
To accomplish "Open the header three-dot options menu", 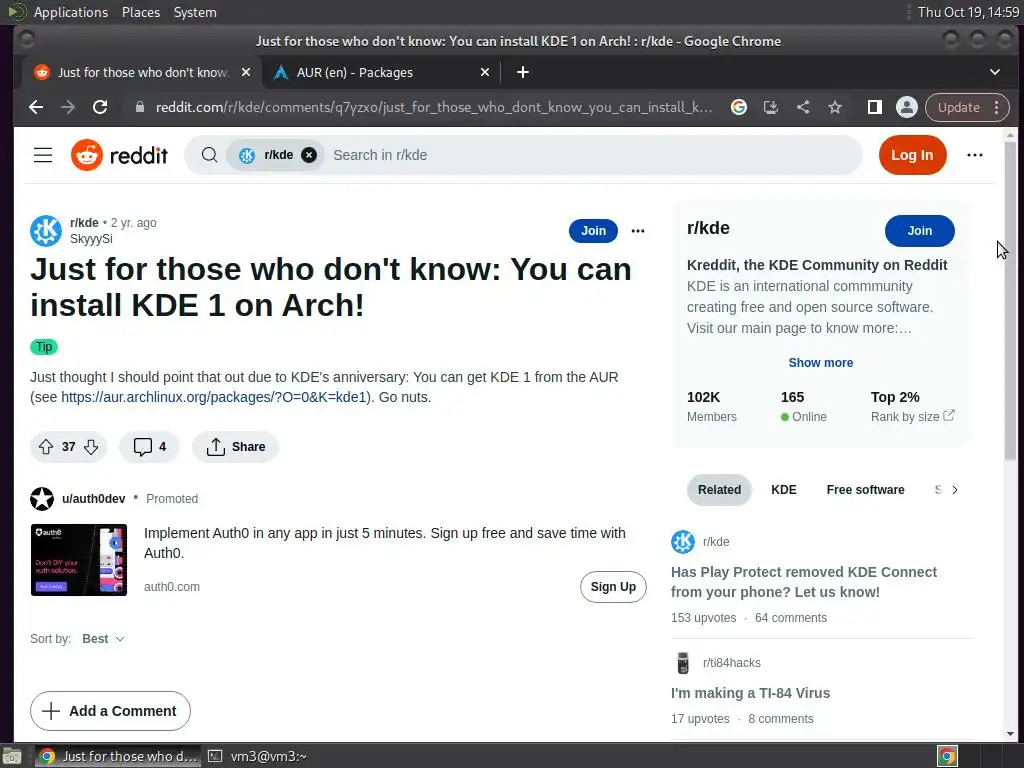I will (974, 155).
